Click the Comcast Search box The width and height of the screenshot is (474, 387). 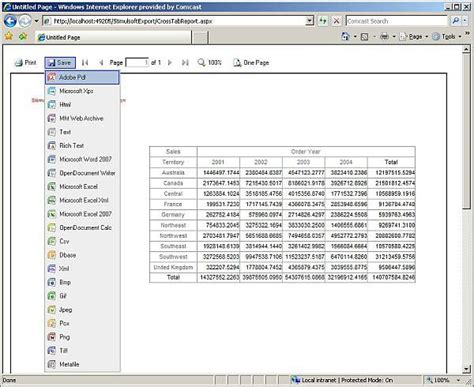pos(397,21)
